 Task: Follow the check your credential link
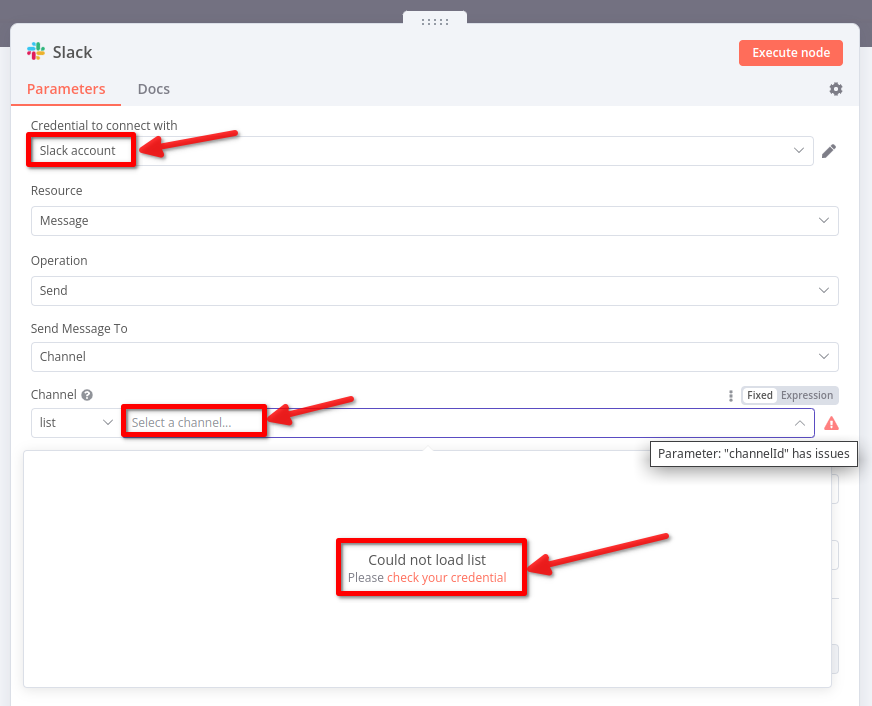pos(446,578)
